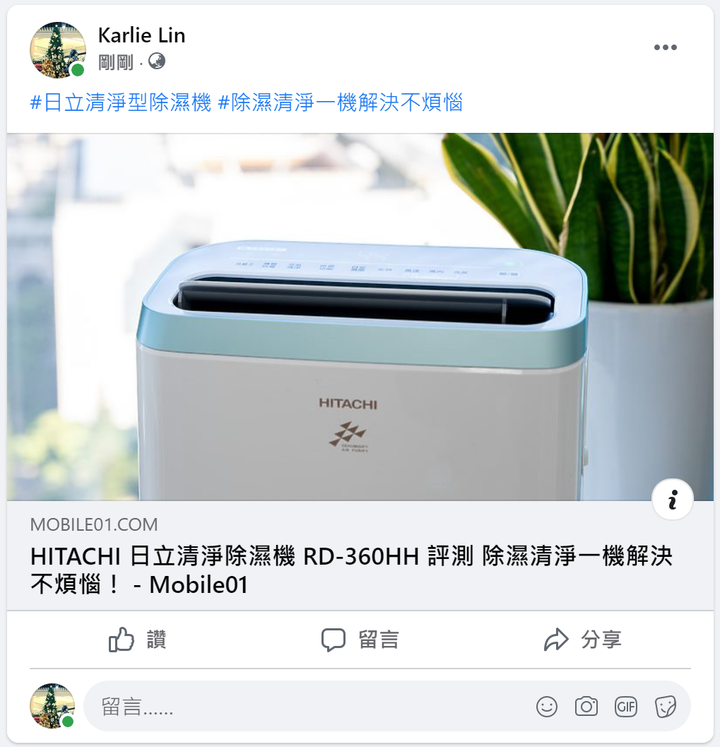The width and height of the screenshot is (720, 747).
Task: Open the MOBILE01.COM source link
Action: tap(94, 525)
